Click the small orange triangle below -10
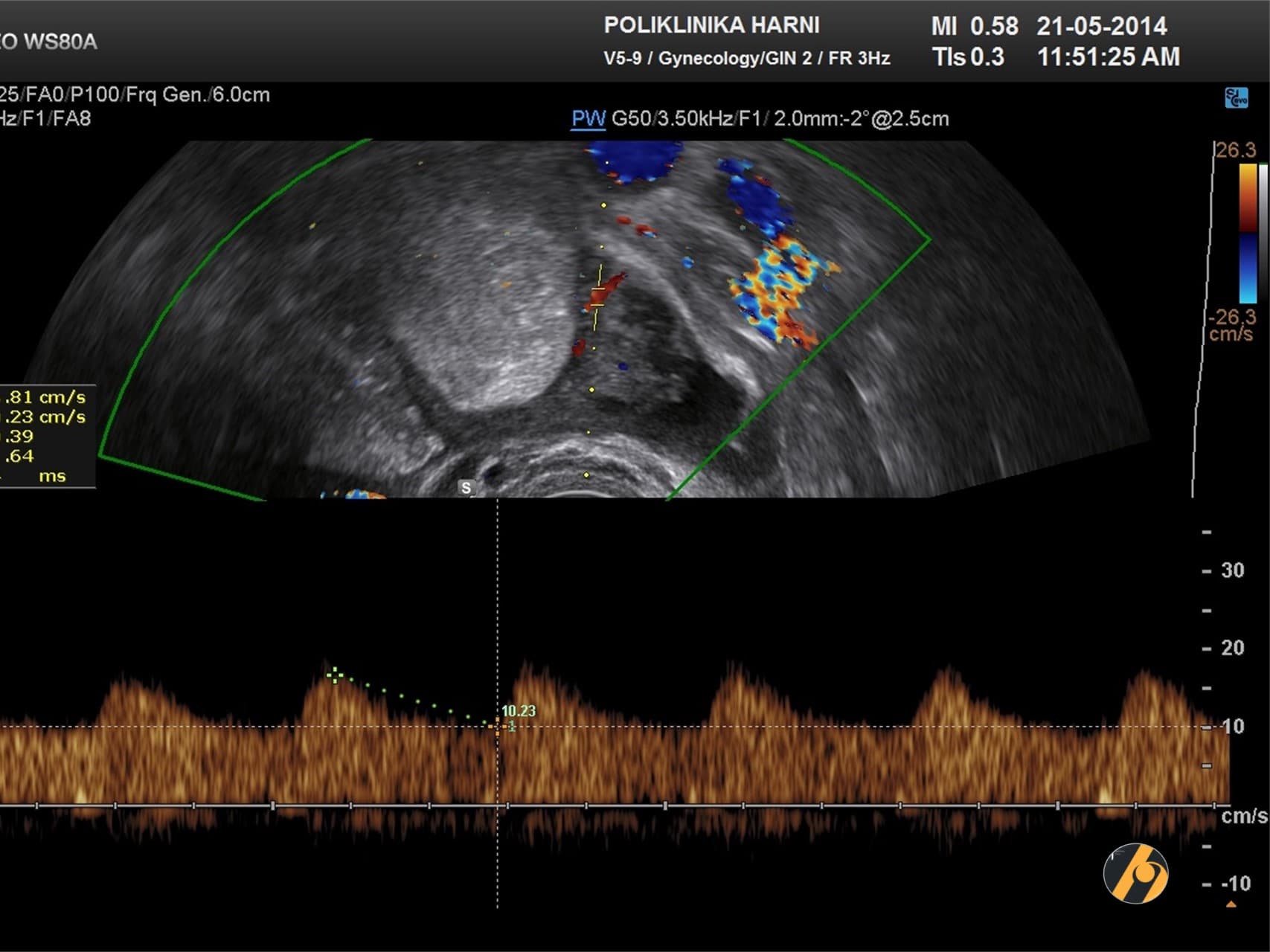This screenshot has height=952, width=1270. coord(1231,904)
